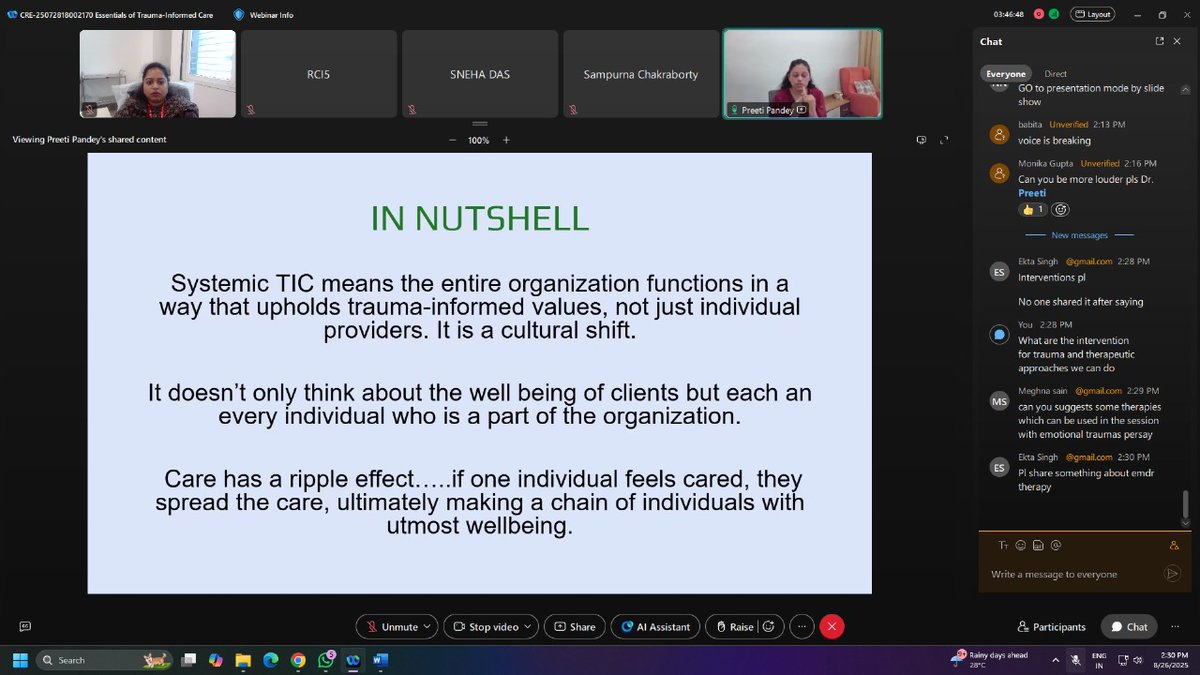
Task: Click the Share button
Action: coord(574,627)
